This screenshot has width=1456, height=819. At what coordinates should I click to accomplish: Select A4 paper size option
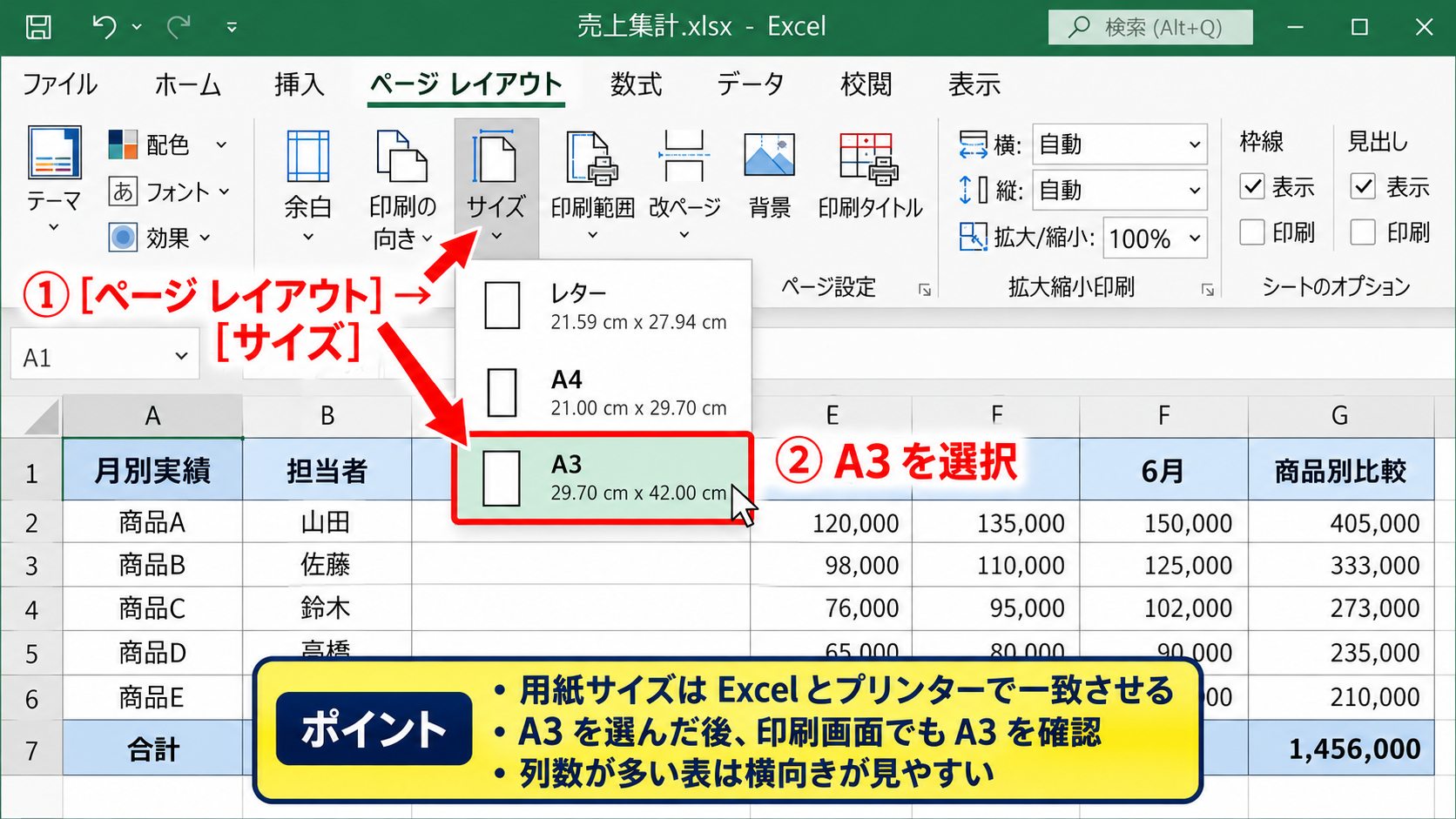603,393
